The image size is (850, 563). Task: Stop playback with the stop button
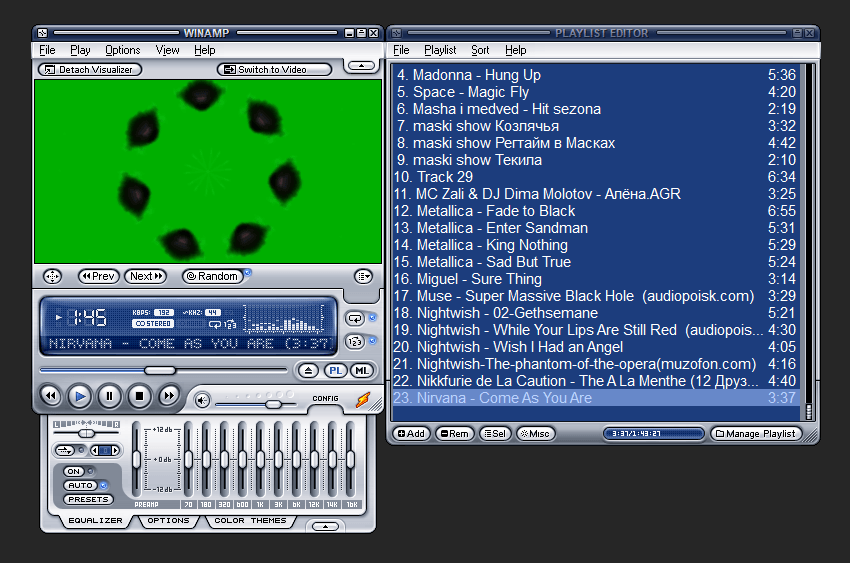(139, 397)
